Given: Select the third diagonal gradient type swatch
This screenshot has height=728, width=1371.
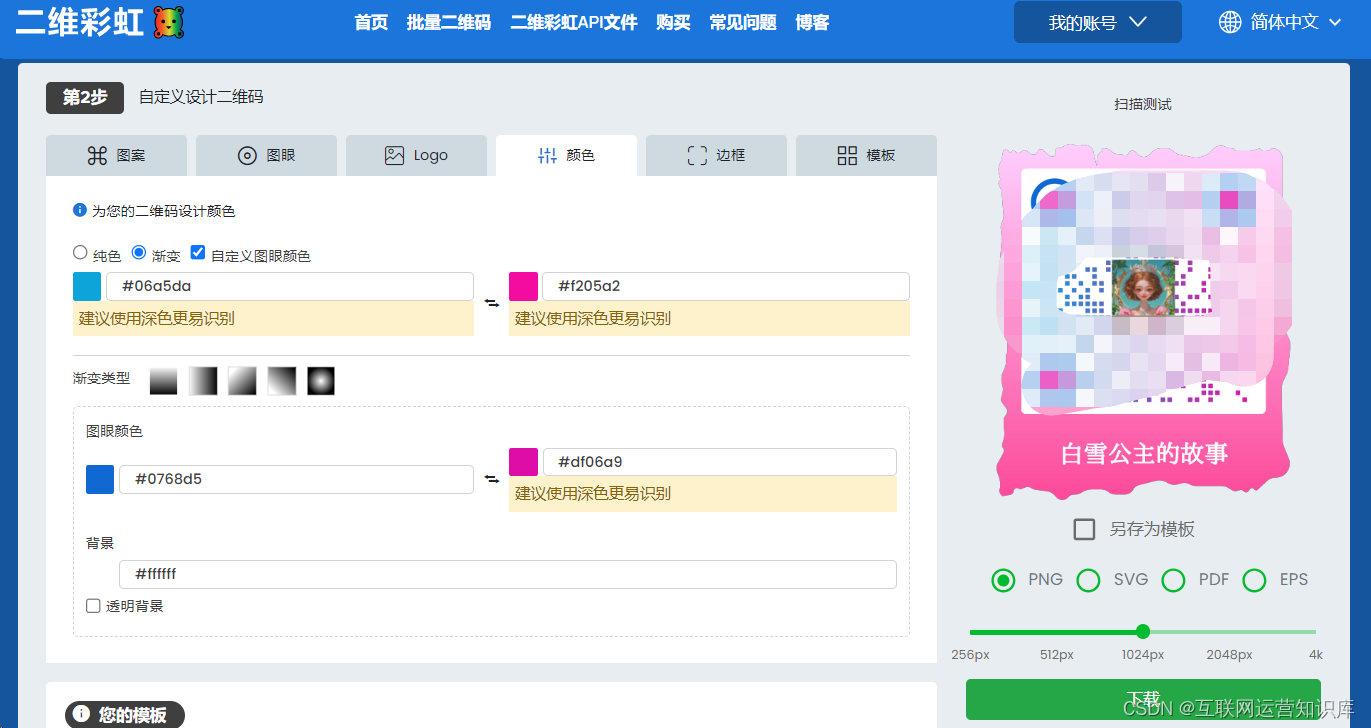Looking at the screenshot, I should click(x=242, y=381).
